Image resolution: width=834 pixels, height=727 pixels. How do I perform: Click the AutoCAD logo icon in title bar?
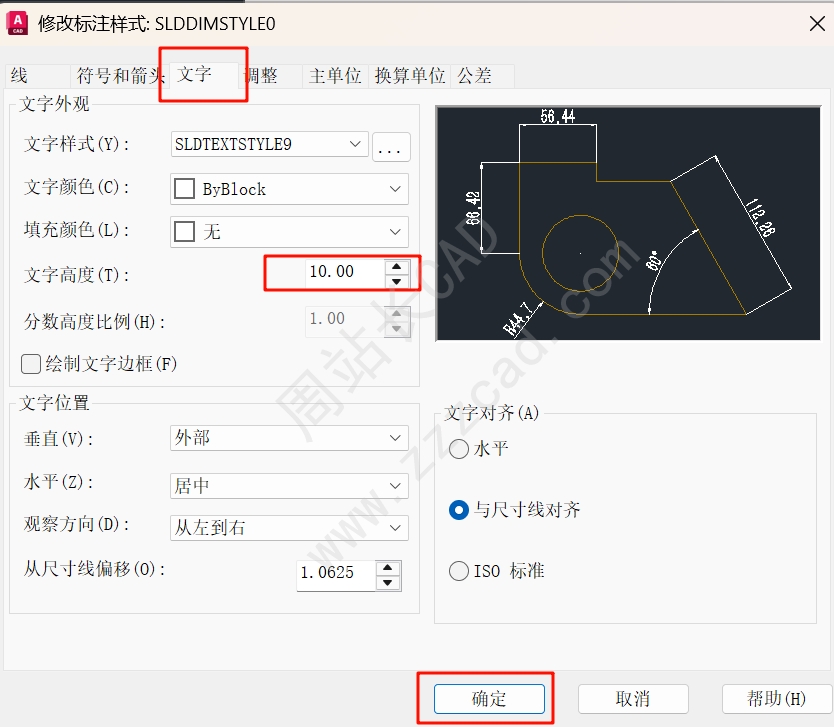tap(17, 23)
